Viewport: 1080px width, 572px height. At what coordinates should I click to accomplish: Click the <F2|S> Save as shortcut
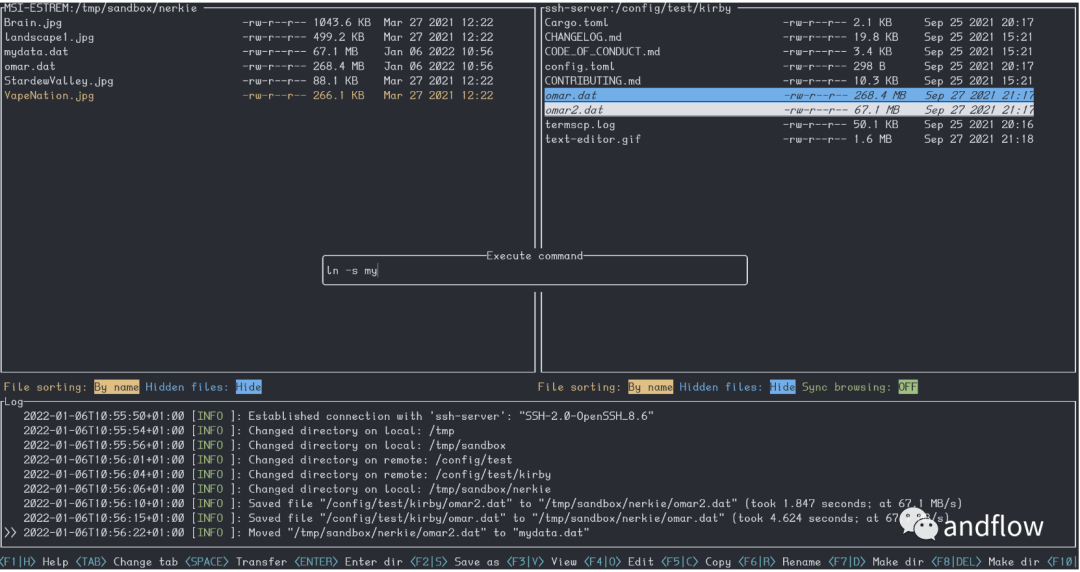455,562
